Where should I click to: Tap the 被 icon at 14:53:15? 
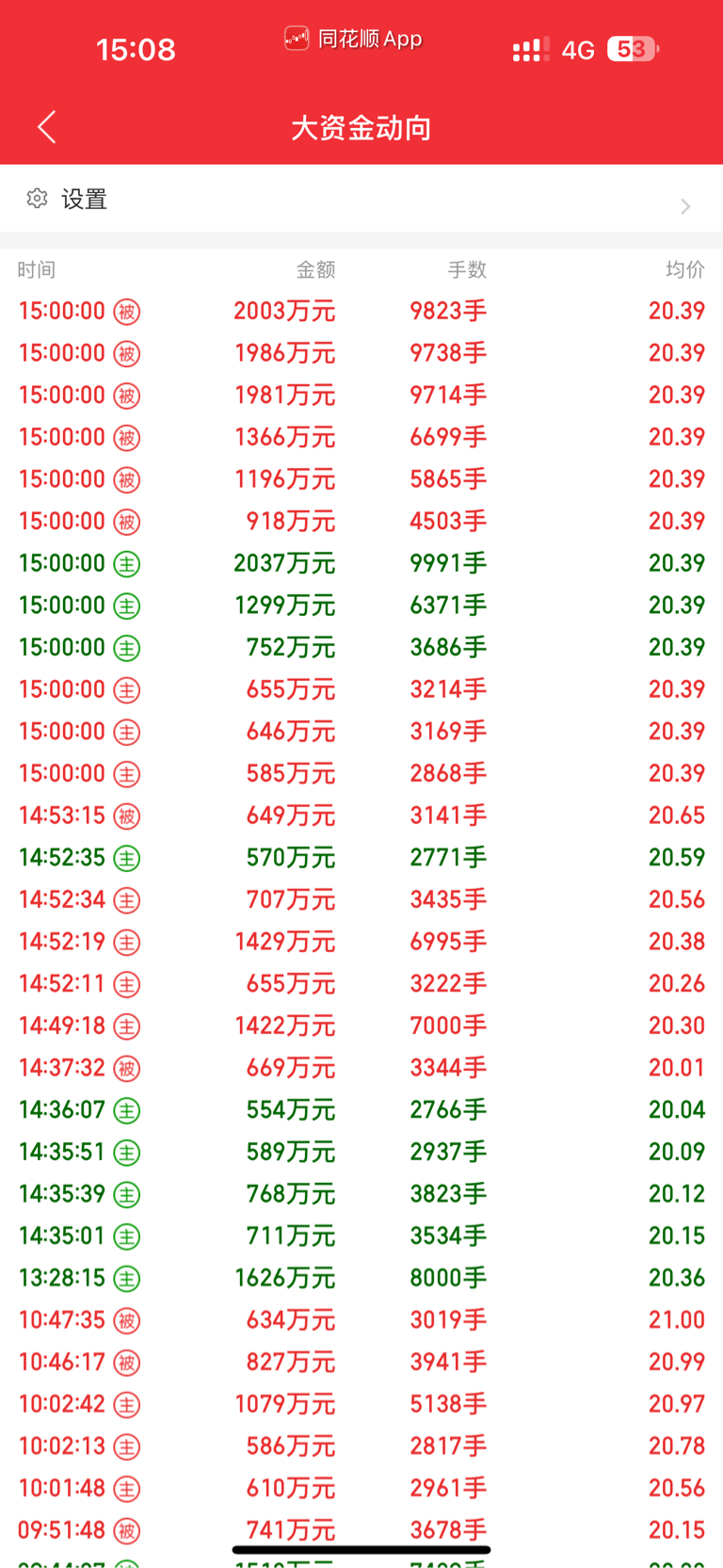point(127,816)
